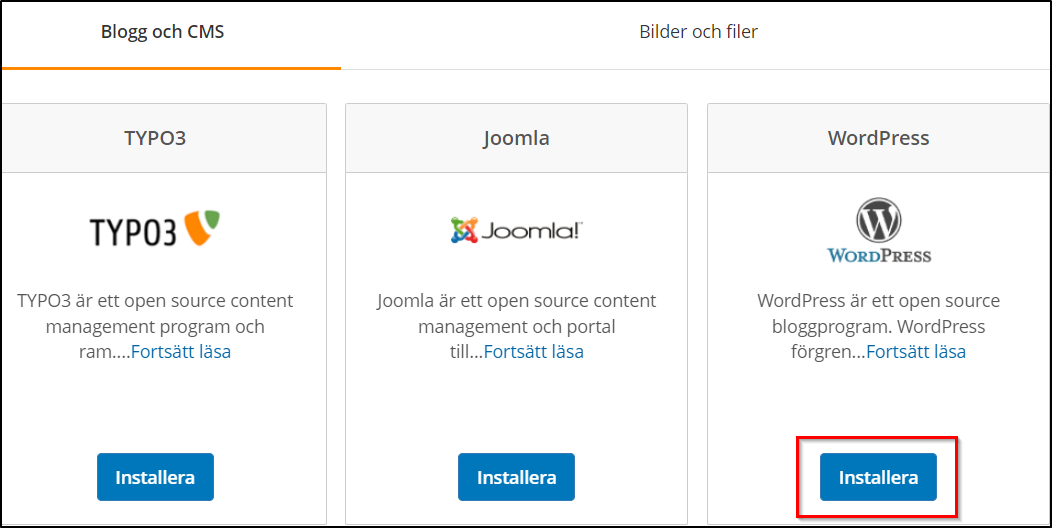Follow the Joomla Fortsätt läsa link
This screenshot has width=1052, height=528.
click(x=533, y=352)
